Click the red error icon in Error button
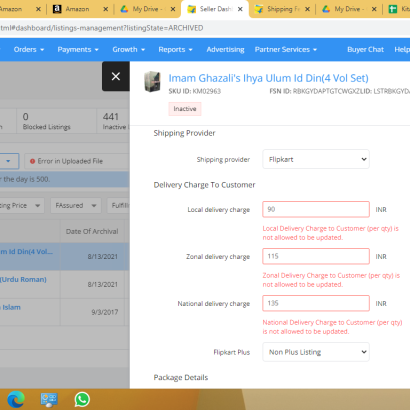The width and height of the screenshot is (410, 410). point(32,161)
